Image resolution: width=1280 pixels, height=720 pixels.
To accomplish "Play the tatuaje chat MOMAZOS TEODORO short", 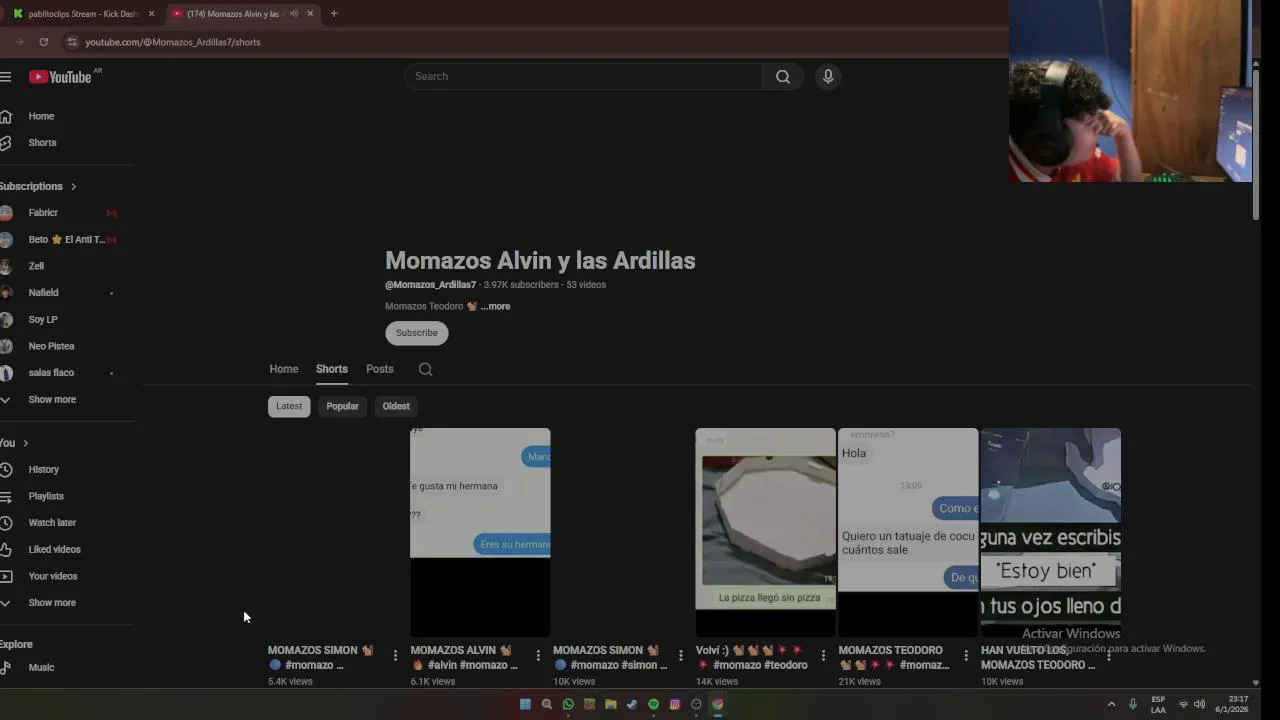I will point(908,532).
